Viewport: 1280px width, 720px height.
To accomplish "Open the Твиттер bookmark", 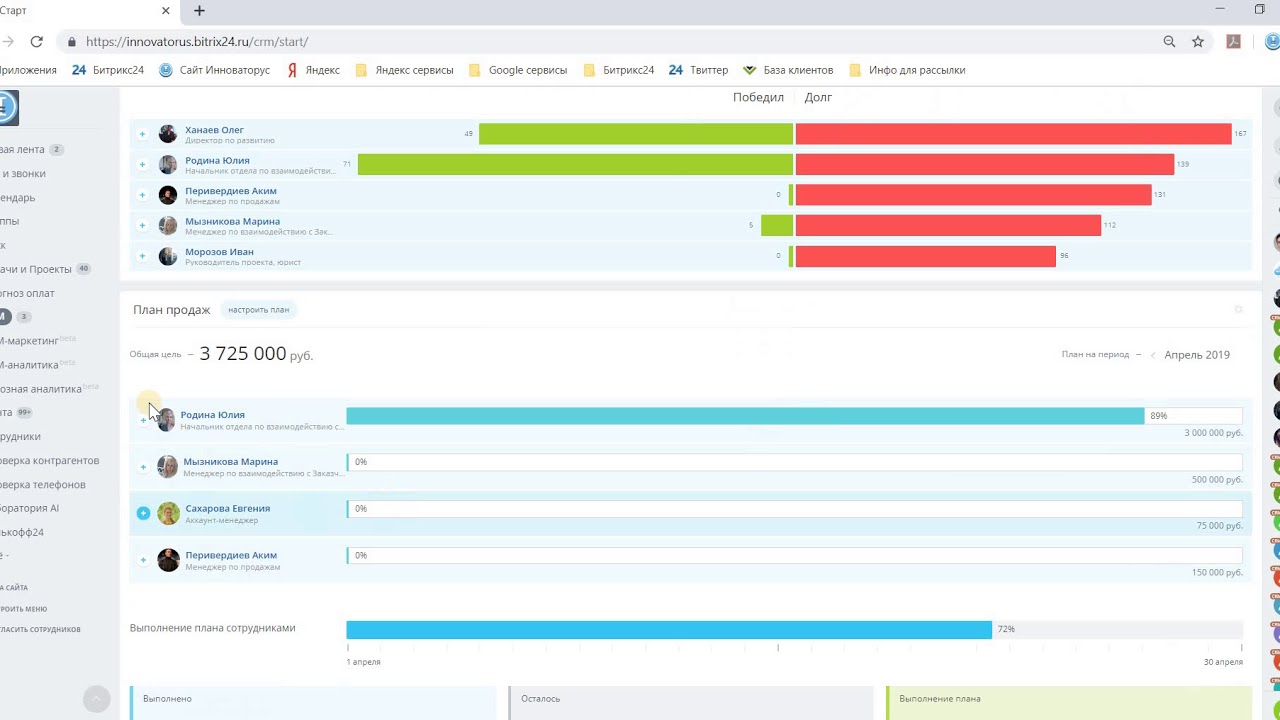I will 698,70.
